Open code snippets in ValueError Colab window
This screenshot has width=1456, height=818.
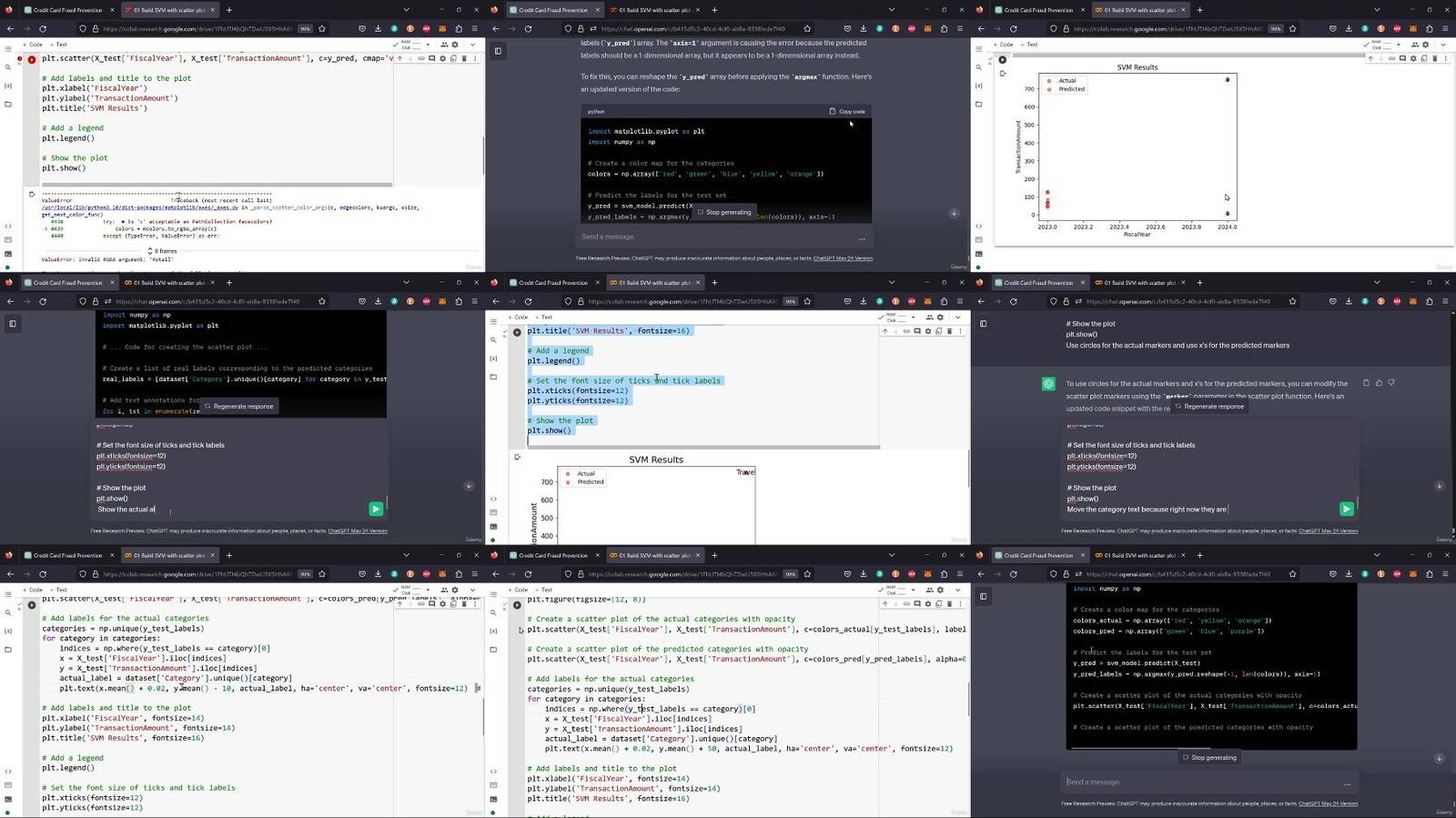[8, 226]
